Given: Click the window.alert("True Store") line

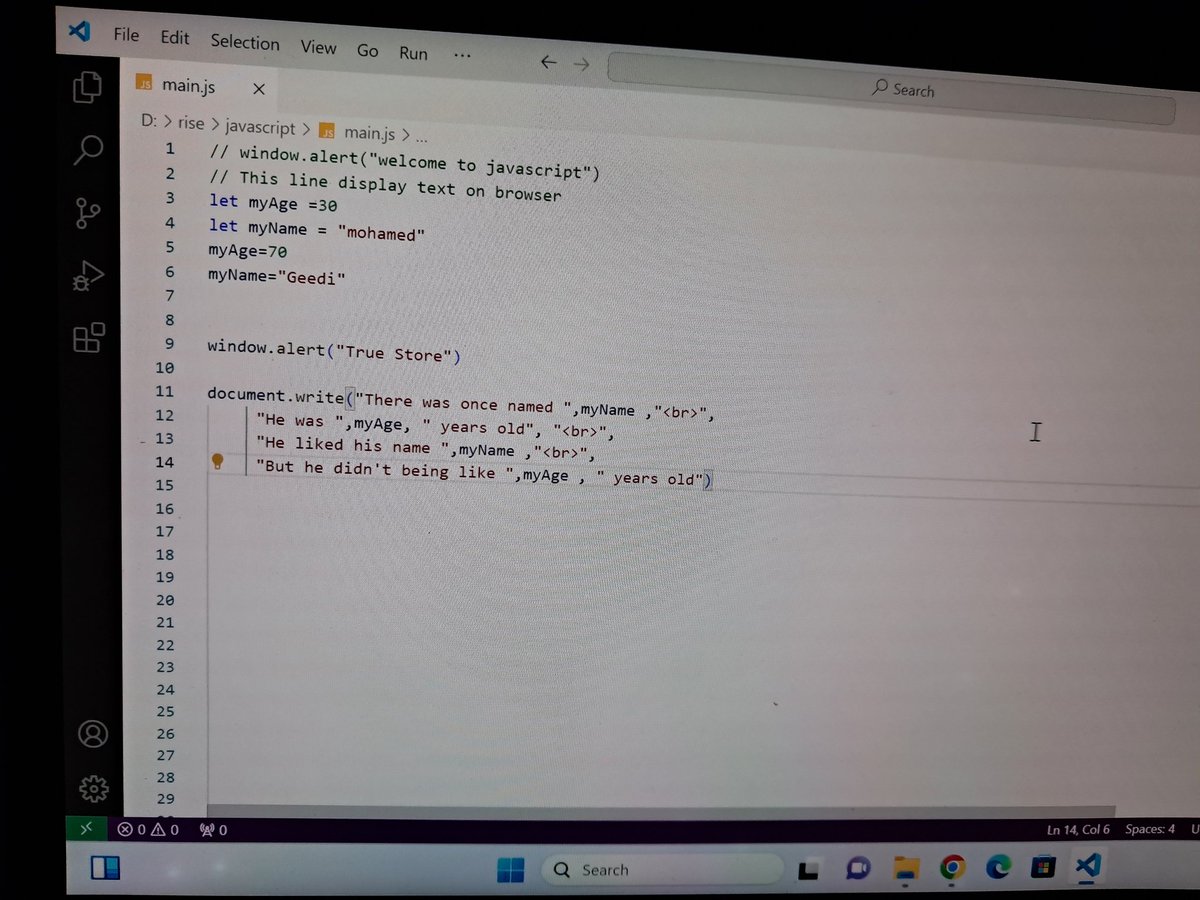Looking at the screenshot, I should coord(334,350).
